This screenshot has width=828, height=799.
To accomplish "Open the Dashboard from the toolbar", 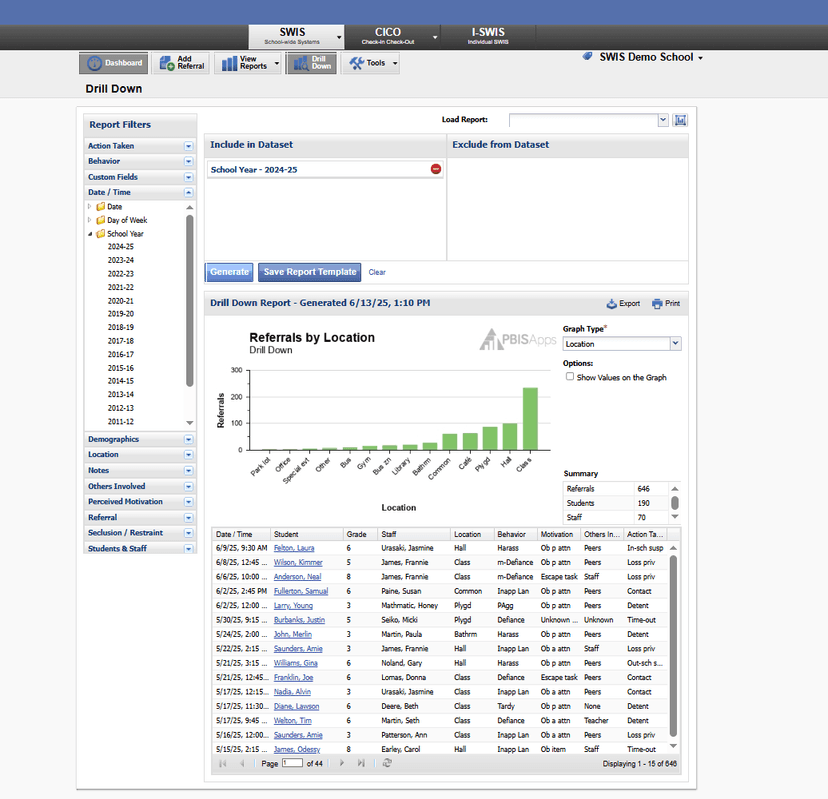I will point(113,63).
